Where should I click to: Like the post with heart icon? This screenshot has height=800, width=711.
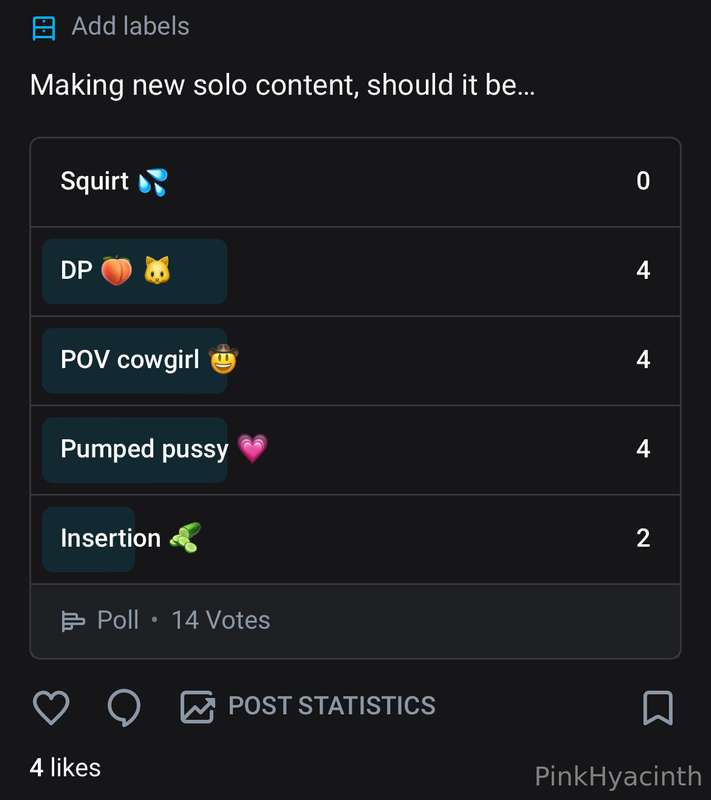(51, 707)
